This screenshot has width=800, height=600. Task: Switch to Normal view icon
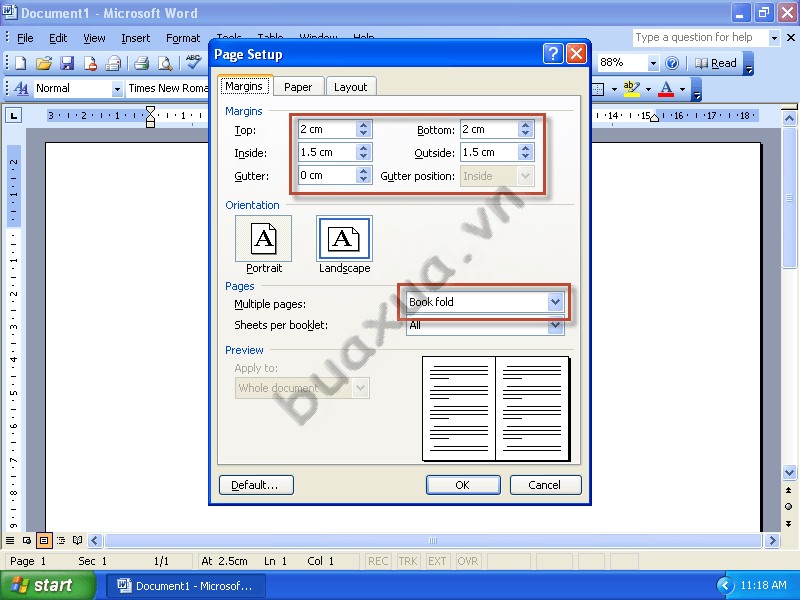[x=10, y=540]
